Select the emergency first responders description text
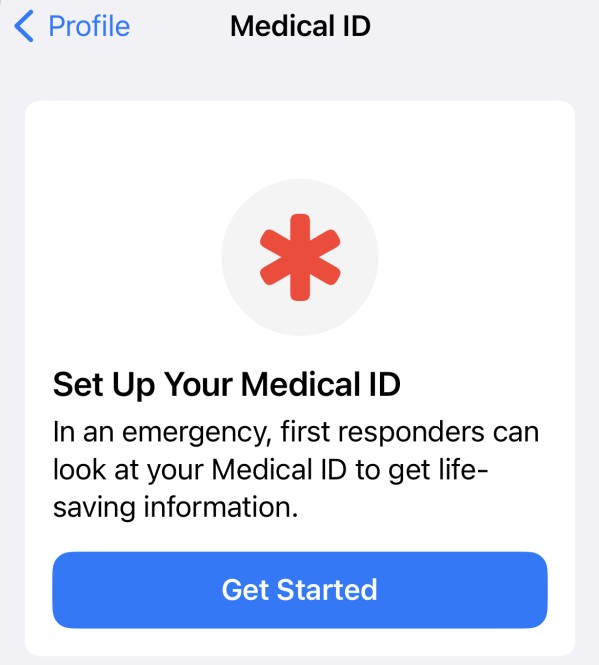 point(296,469)
